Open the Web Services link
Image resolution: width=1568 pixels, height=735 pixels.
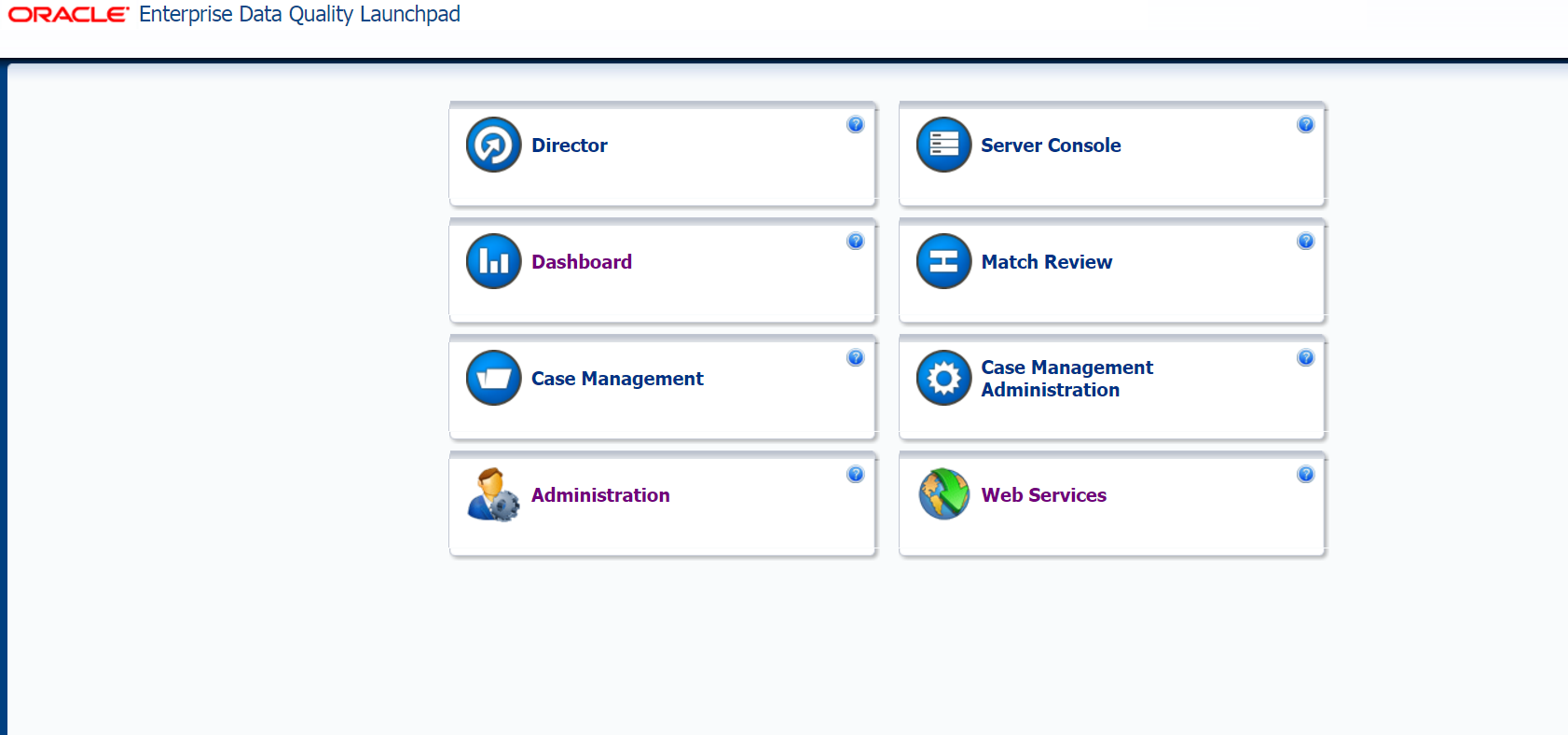[x=1044, y=495]
